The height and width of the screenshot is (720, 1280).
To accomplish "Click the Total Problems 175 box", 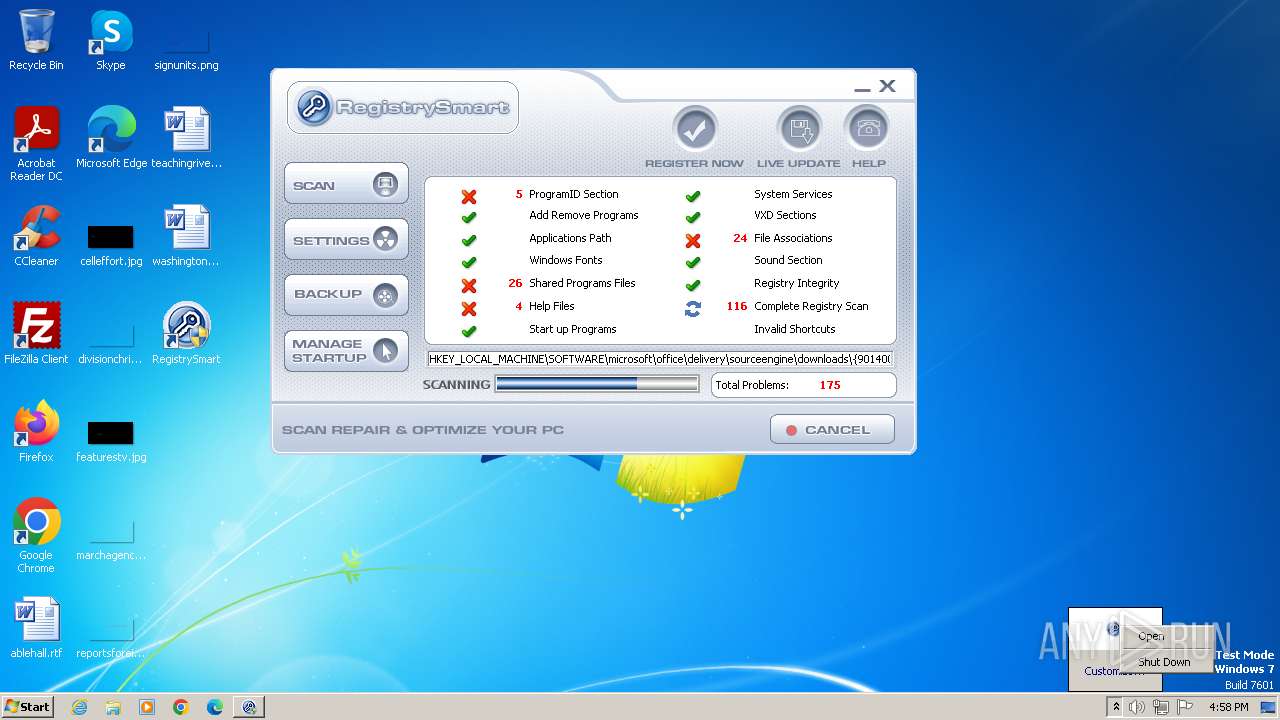I will click(803, 385).
